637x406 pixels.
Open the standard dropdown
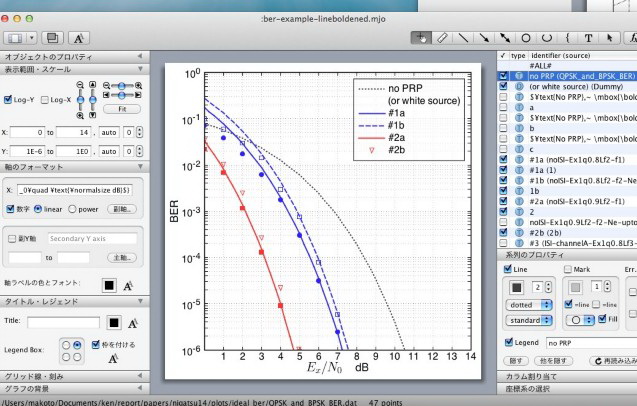tap(529, 320)
